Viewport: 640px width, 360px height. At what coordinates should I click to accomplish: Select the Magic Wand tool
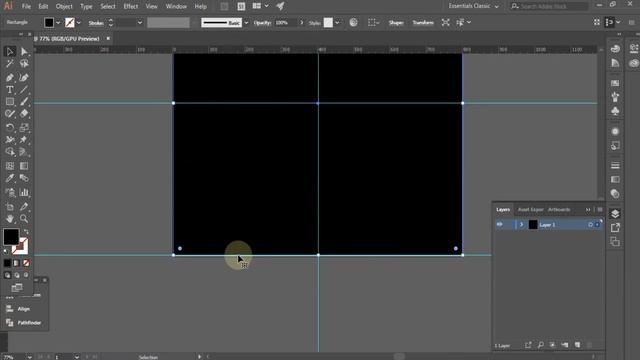click(10, 64)
